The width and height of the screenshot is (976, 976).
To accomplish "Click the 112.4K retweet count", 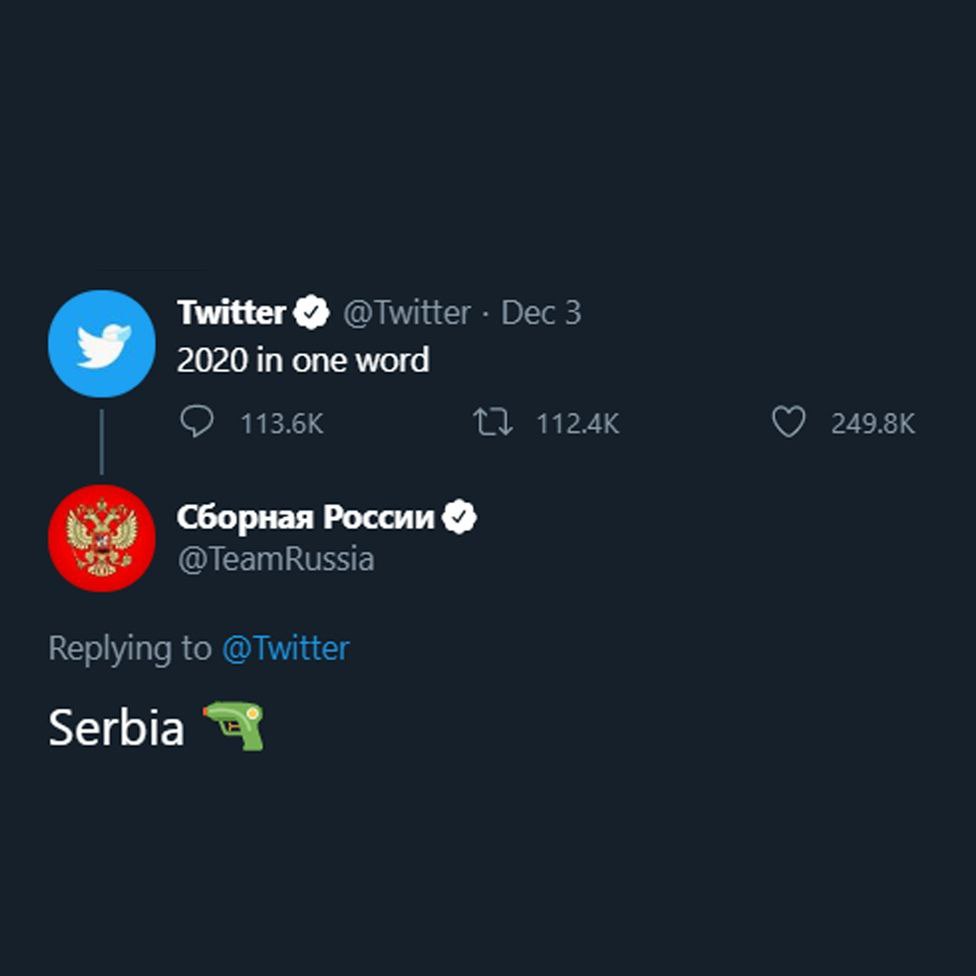I will click(x=578, y=424).
